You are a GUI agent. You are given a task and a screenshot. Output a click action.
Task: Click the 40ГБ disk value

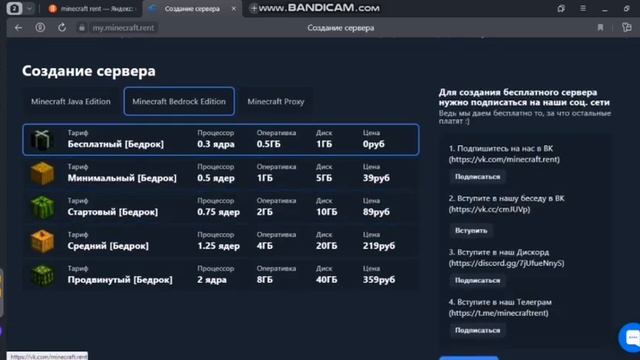[x=327, y=280]
